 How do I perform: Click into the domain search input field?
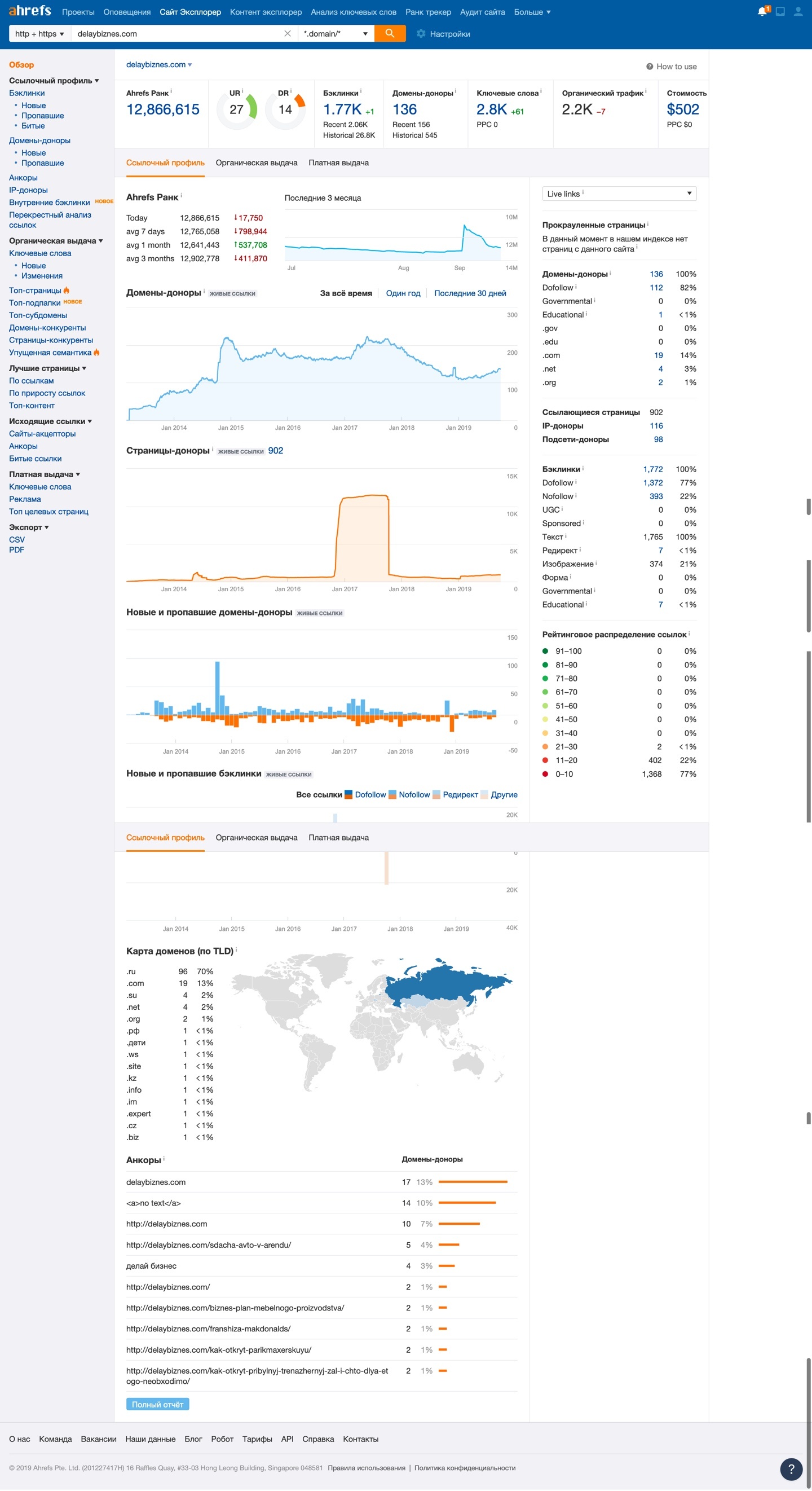point(176,34)
